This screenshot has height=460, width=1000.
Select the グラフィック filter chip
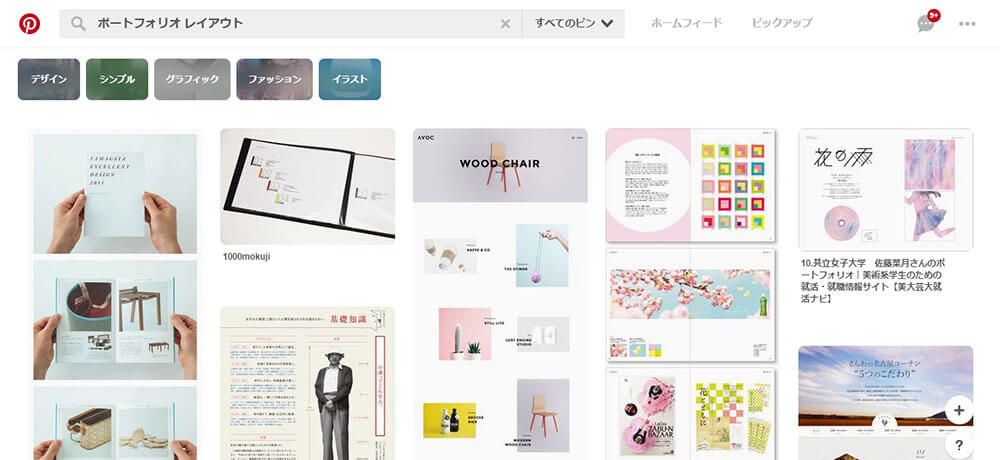point(192,79)
